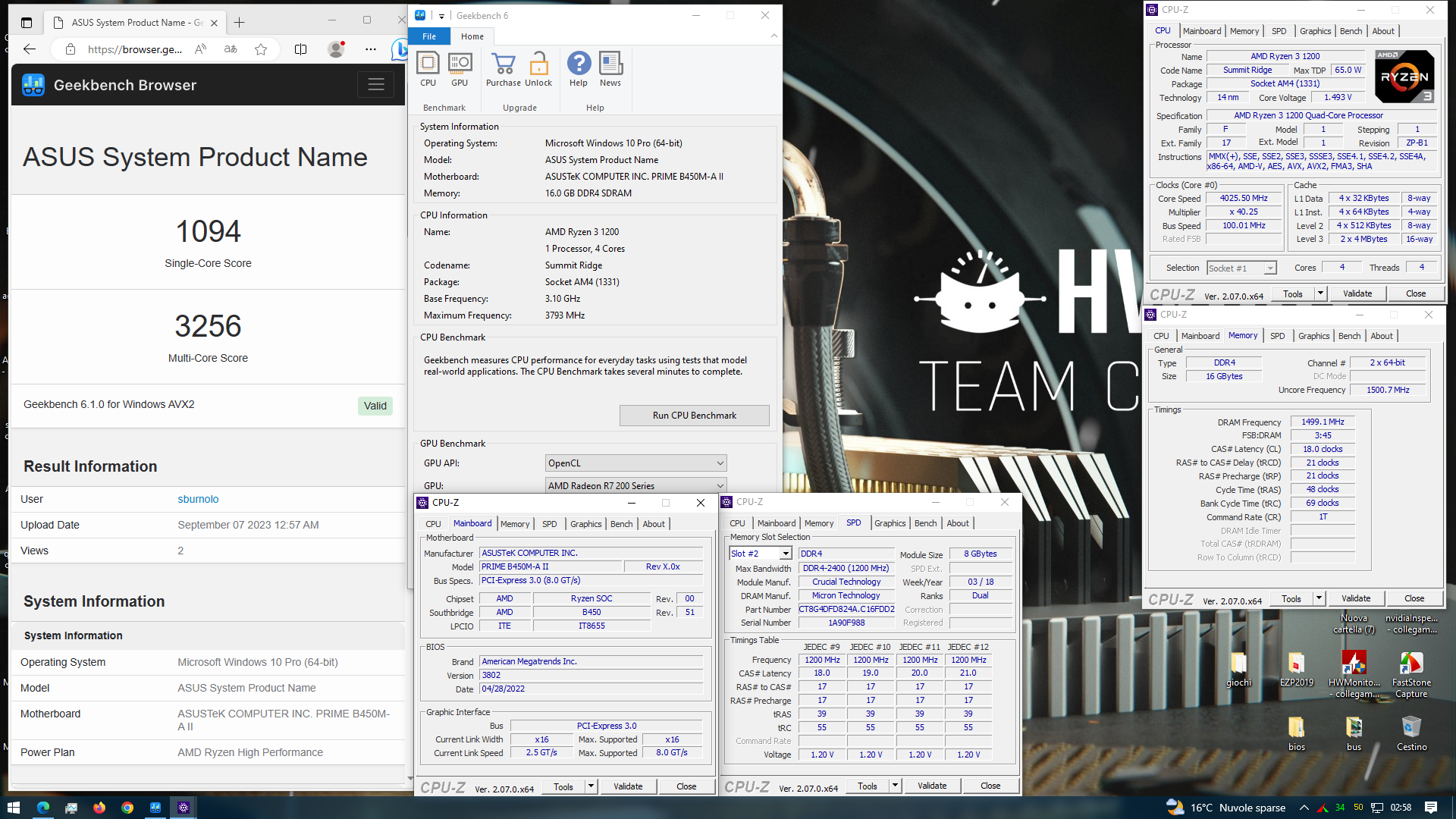Switch to Bench tab in top CPU-Z window
This screenshot has height=819, width=1456.
1351,31
